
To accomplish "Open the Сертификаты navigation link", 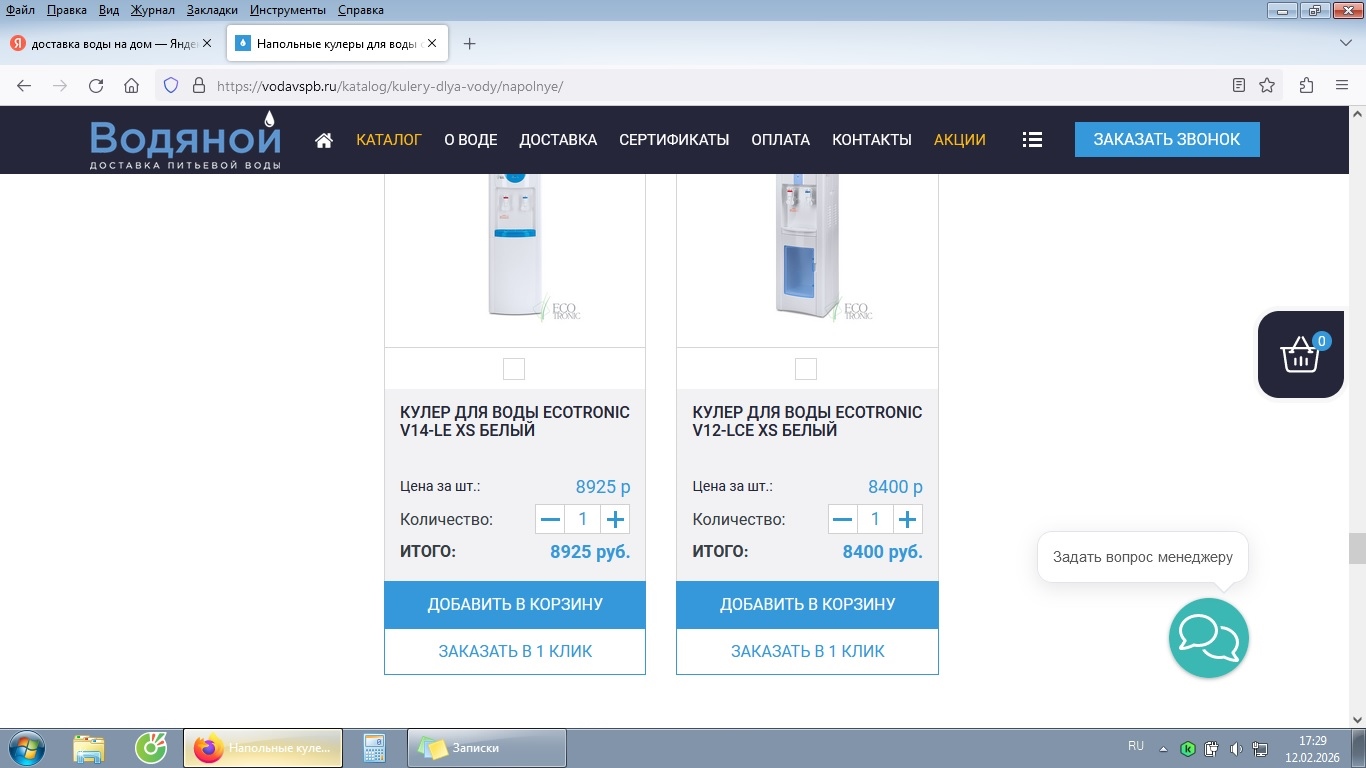I will pos(674,140).
